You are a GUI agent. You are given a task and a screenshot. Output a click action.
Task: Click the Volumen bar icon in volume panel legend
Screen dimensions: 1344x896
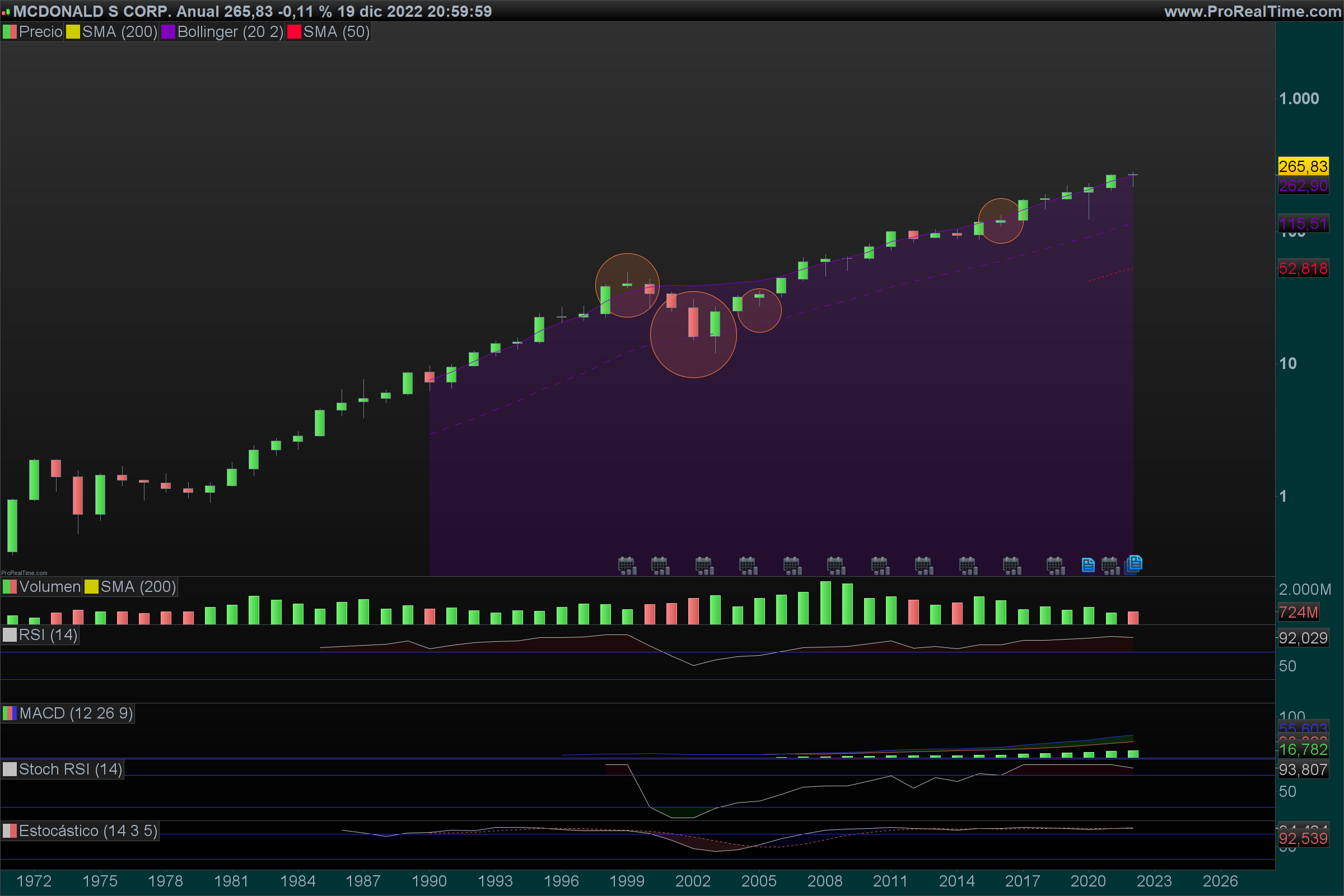point(10,587)
